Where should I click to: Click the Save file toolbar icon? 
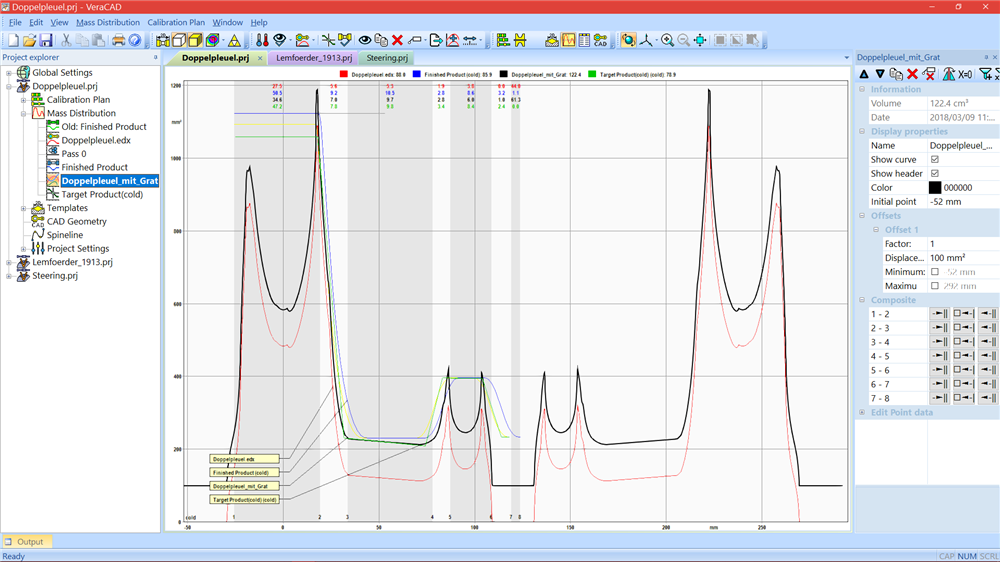pyautogui.click(x=45, y=41)
